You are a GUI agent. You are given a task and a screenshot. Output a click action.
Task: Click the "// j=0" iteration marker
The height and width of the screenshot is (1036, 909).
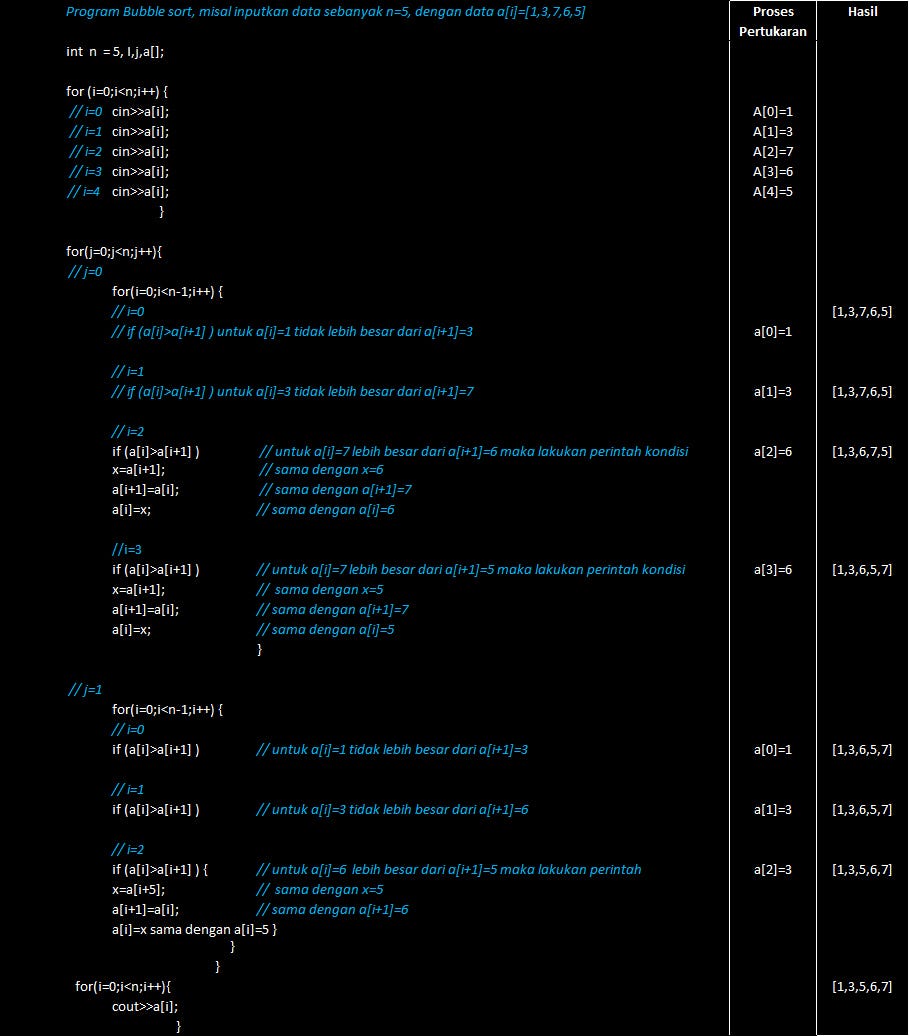point(84,271)
